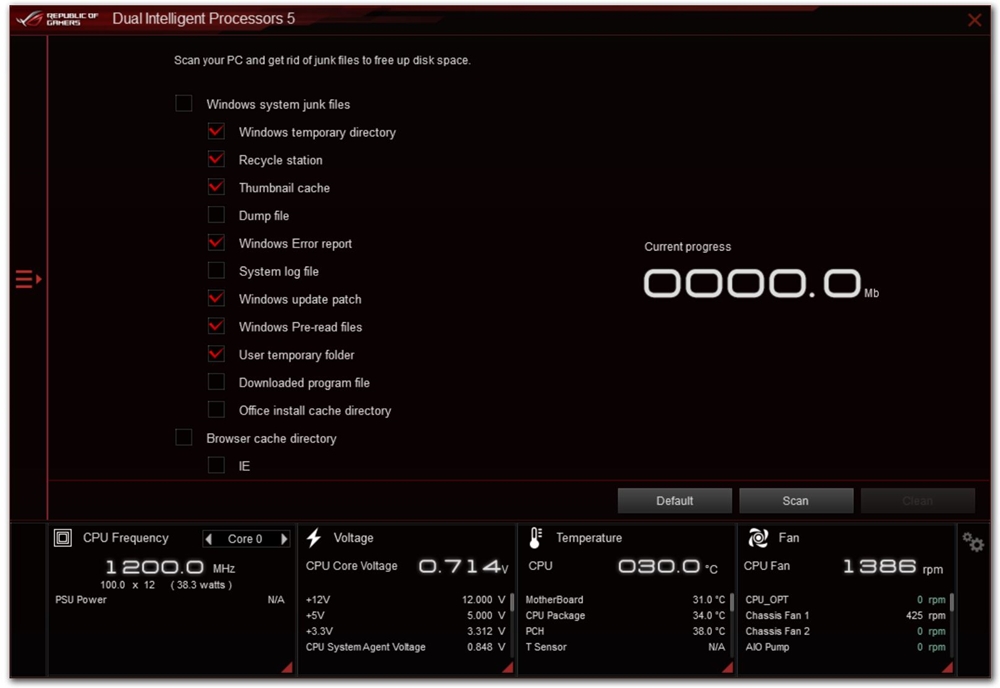Screen dimensions: 1000x688
Task: Click the Current progress label
Action: point(688,247)
